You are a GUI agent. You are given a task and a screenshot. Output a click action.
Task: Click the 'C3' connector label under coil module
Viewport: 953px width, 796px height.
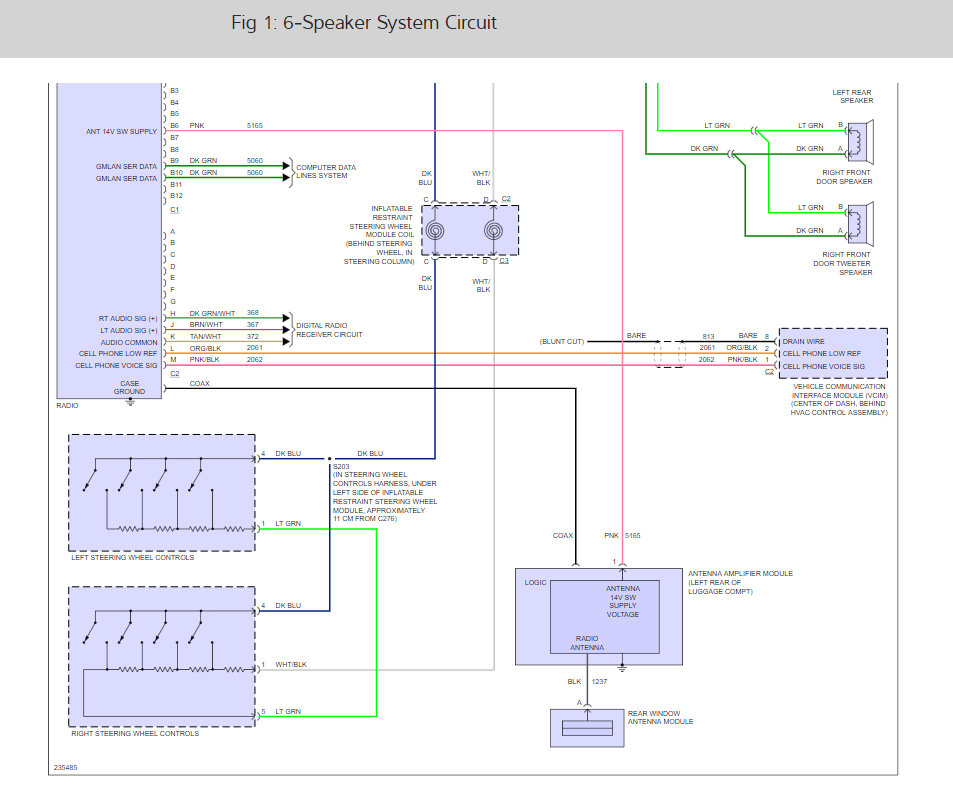pyautogui.click(x=504, y=261)
